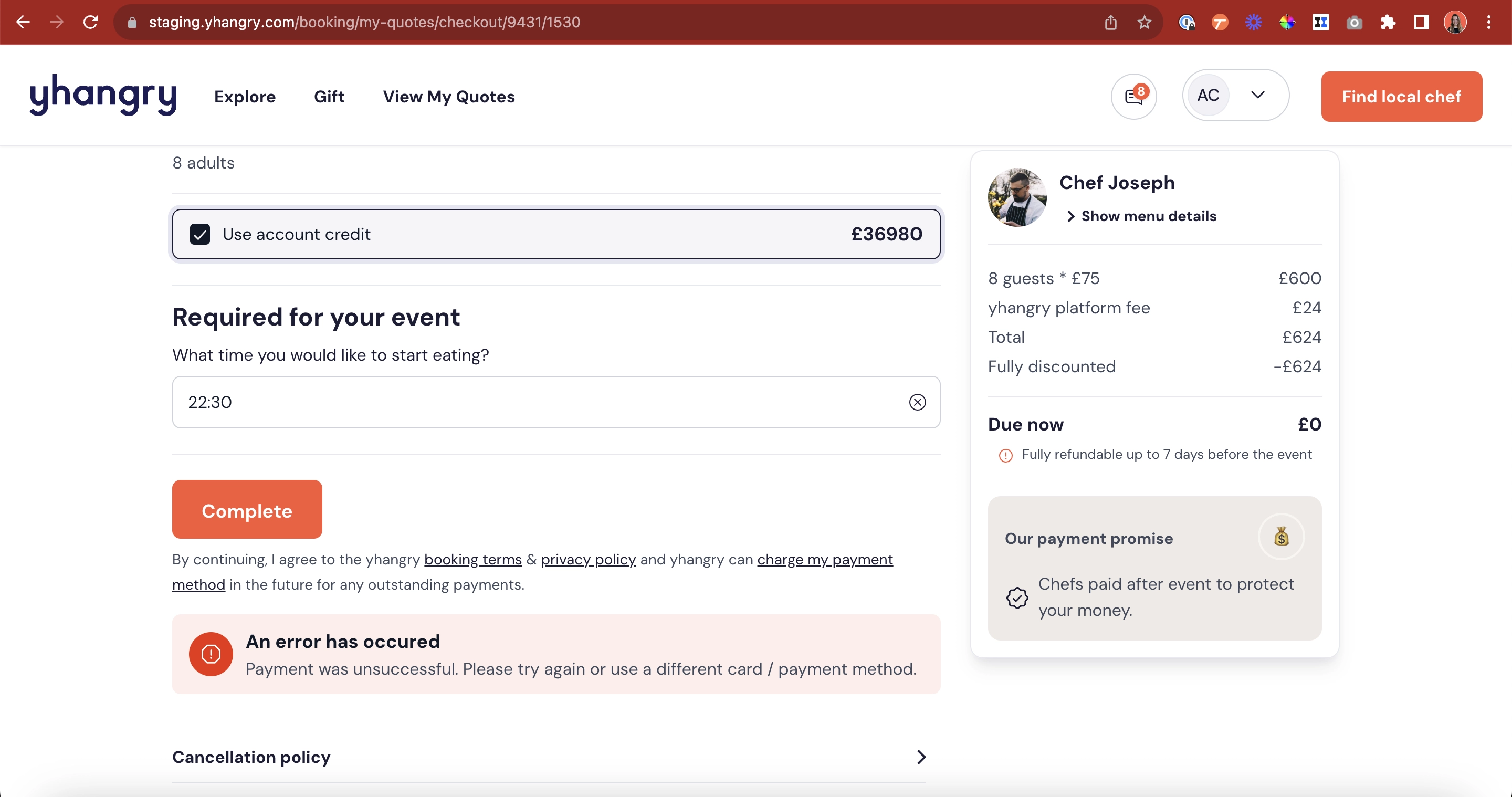
Task: Click the browser forward arrow
Action: coord(57,22)
